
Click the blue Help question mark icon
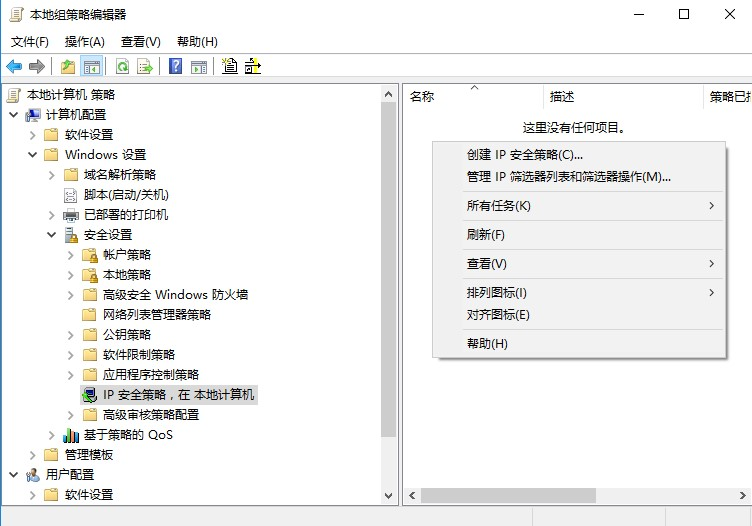(x=176, y=66)
